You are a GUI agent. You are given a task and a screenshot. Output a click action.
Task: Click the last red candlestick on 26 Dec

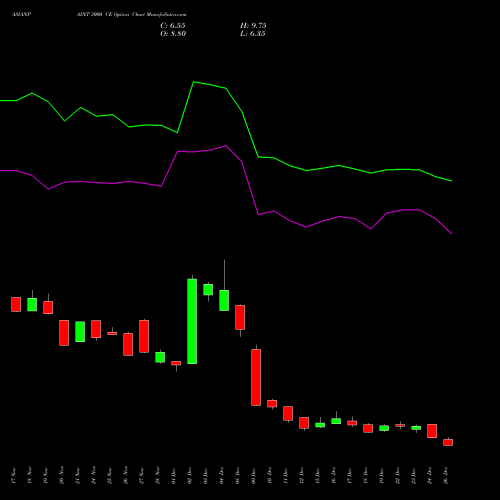tap(448, 442)
